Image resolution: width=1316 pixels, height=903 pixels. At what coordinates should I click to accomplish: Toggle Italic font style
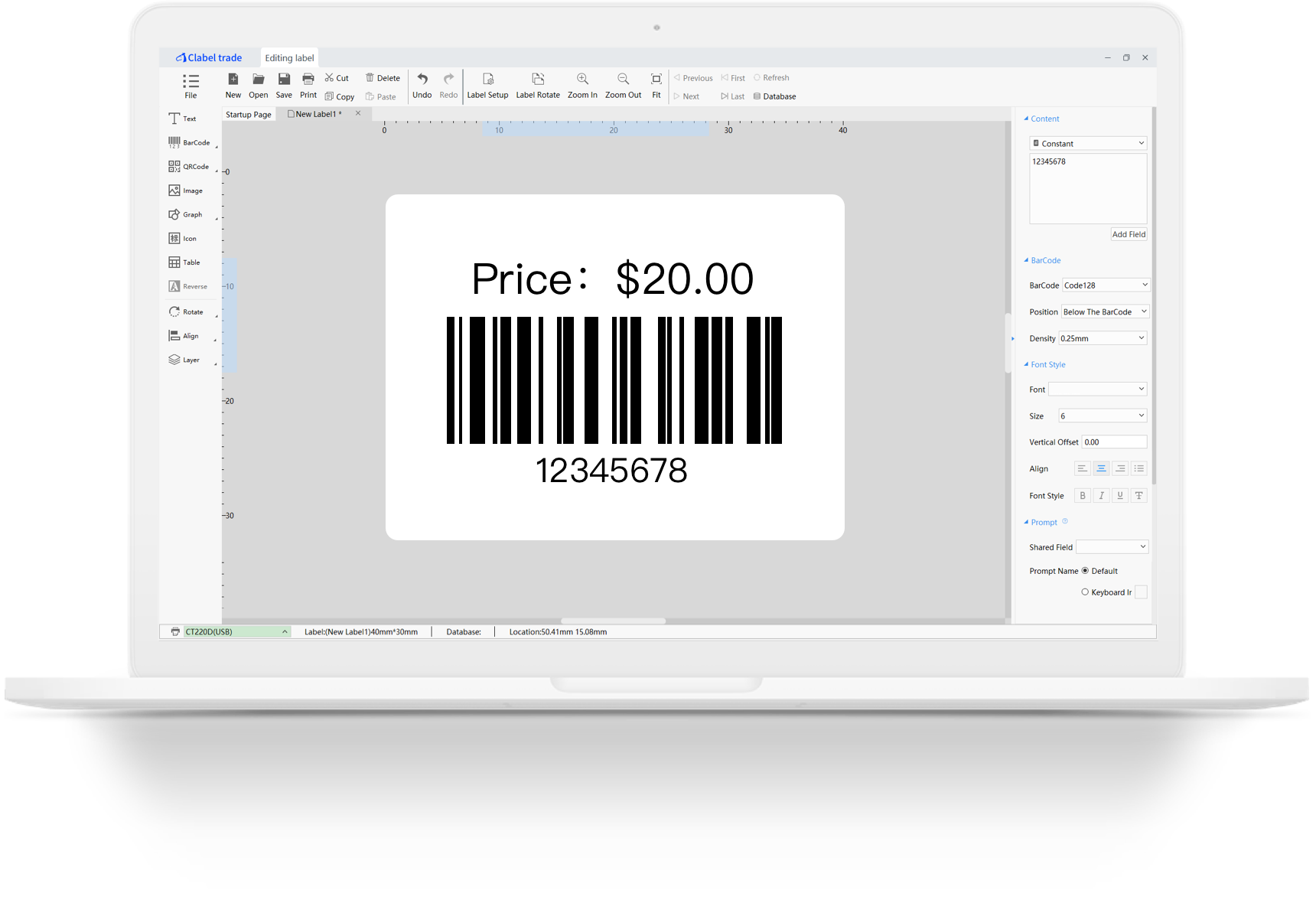click(x=1101, y=495)
